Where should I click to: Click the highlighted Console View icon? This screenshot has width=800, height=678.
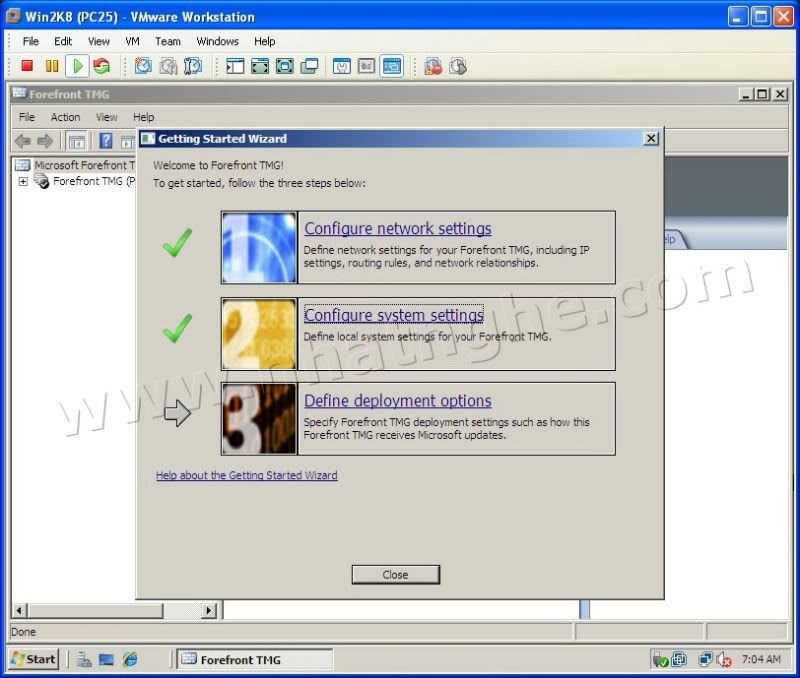391,66
